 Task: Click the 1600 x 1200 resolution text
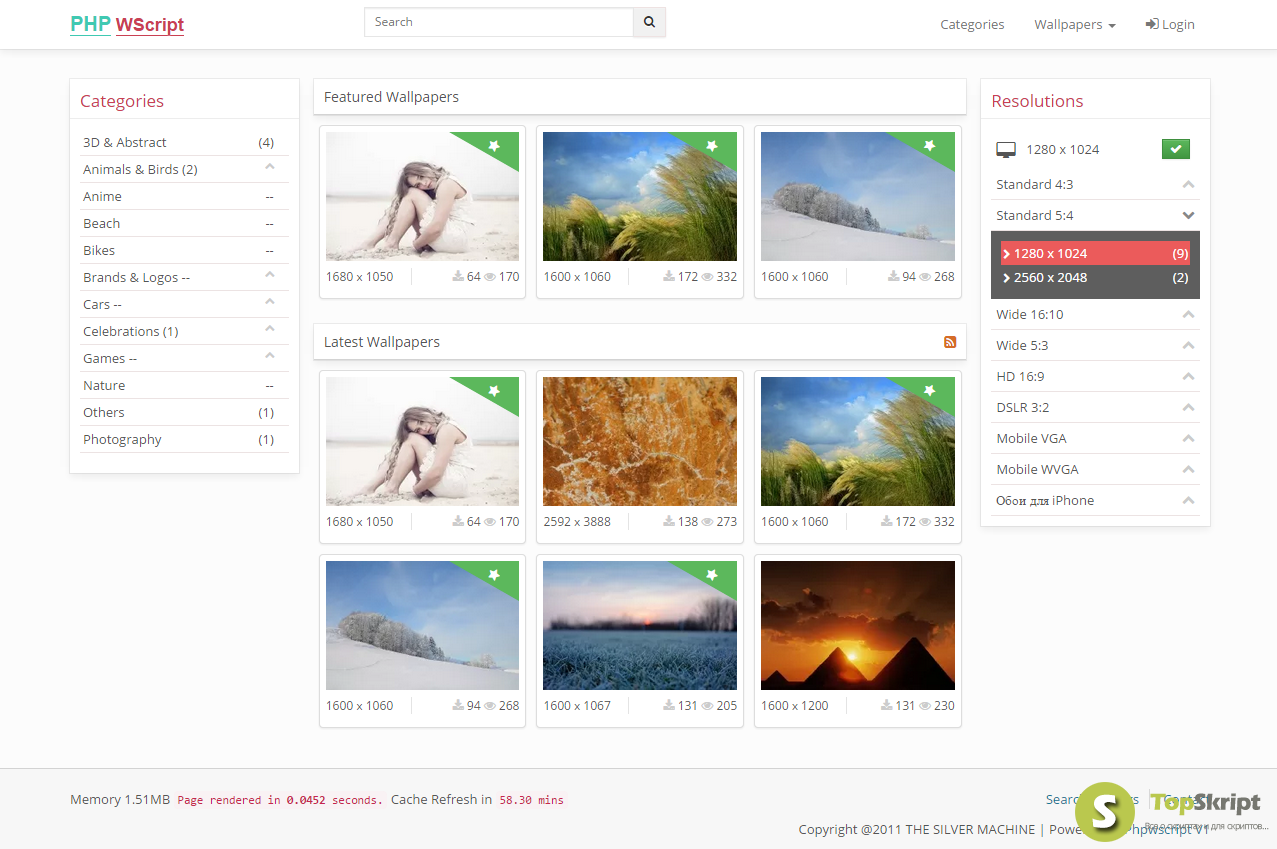coord(795,705)
